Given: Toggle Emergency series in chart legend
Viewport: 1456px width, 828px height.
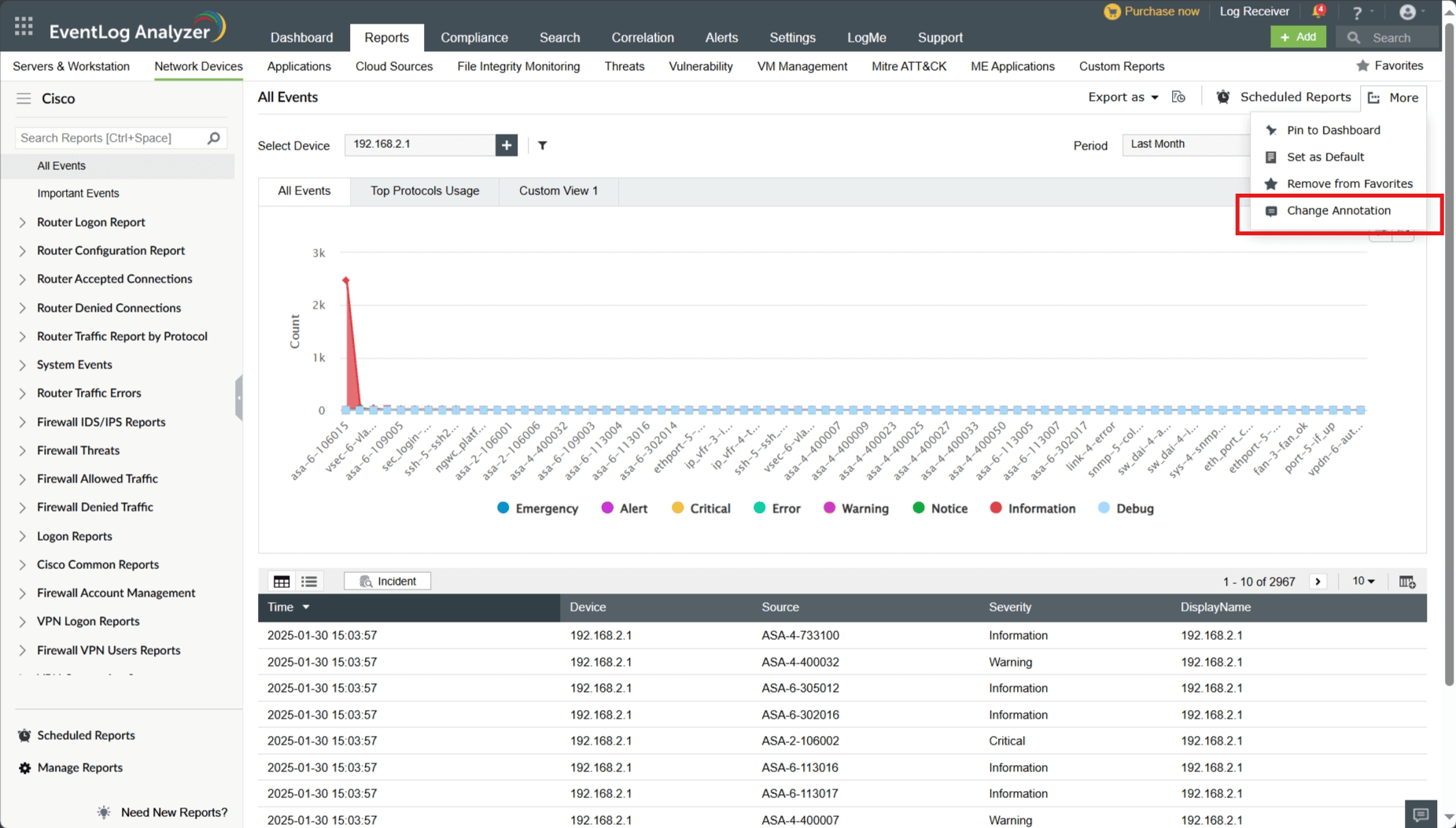Looking at the screenshot, I should tap(538, 508).
